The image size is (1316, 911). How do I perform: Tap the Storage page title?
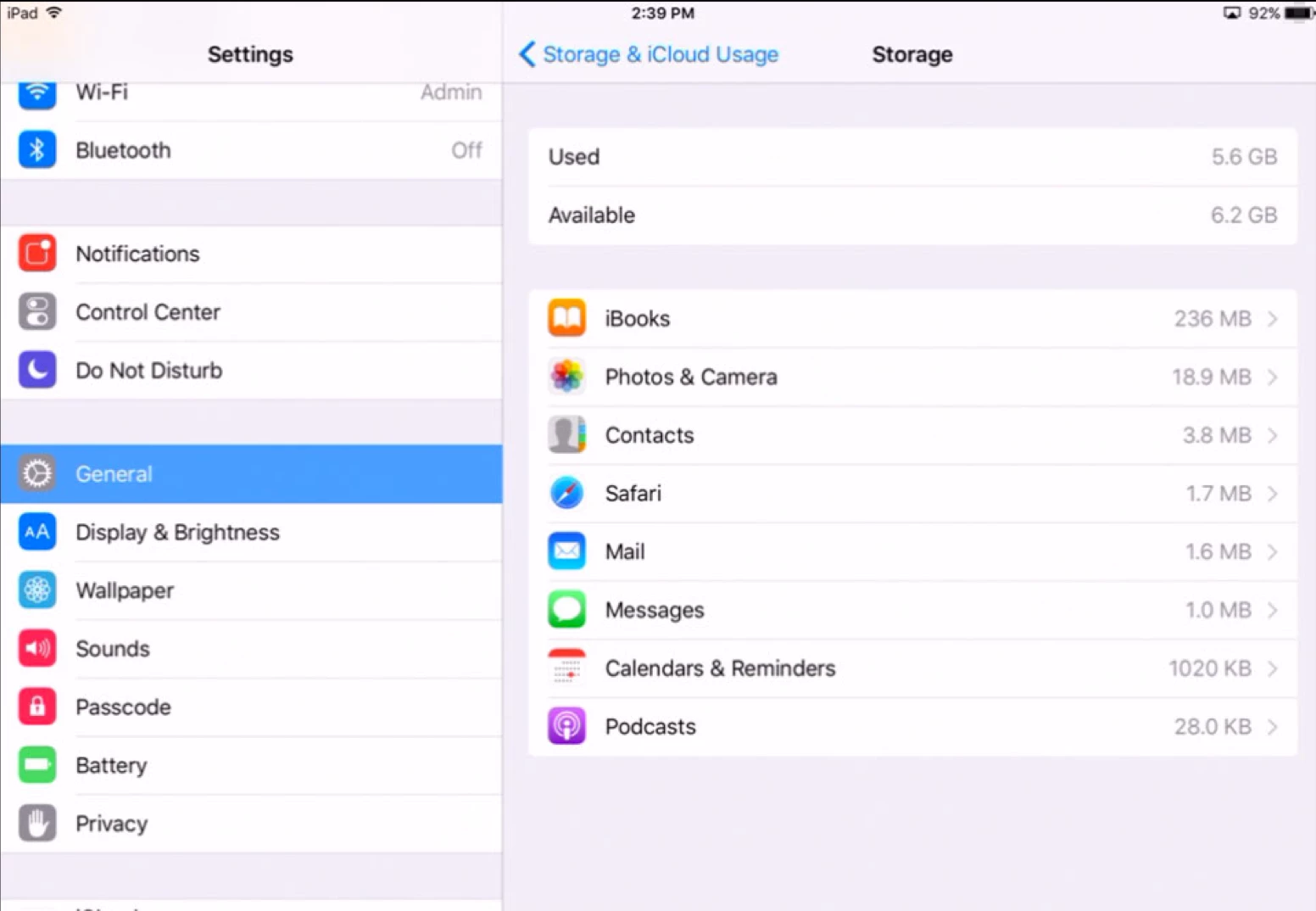coord(912,54)
